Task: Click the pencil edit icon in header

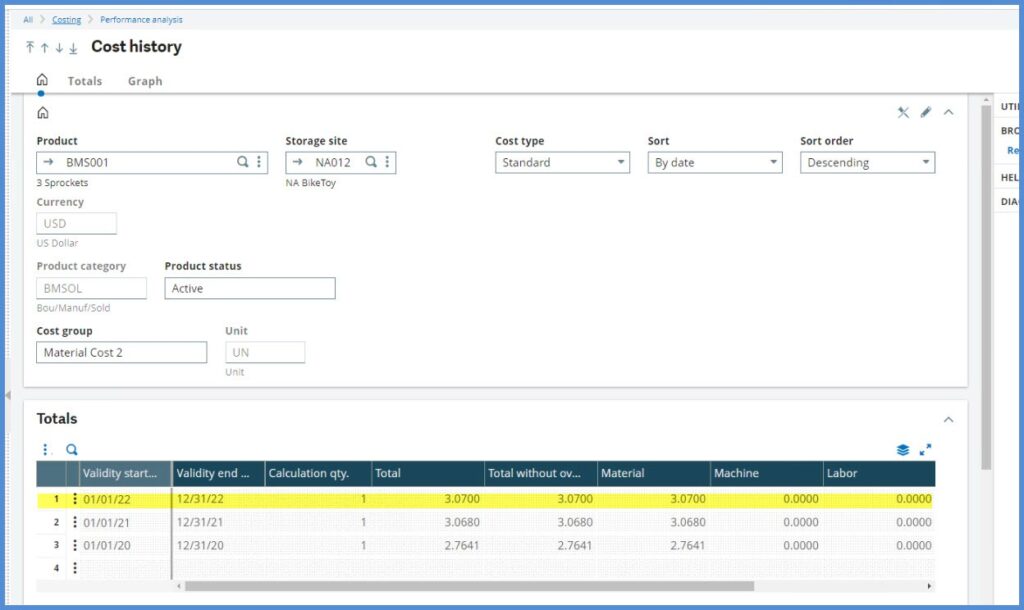Action: click(926, 112)
